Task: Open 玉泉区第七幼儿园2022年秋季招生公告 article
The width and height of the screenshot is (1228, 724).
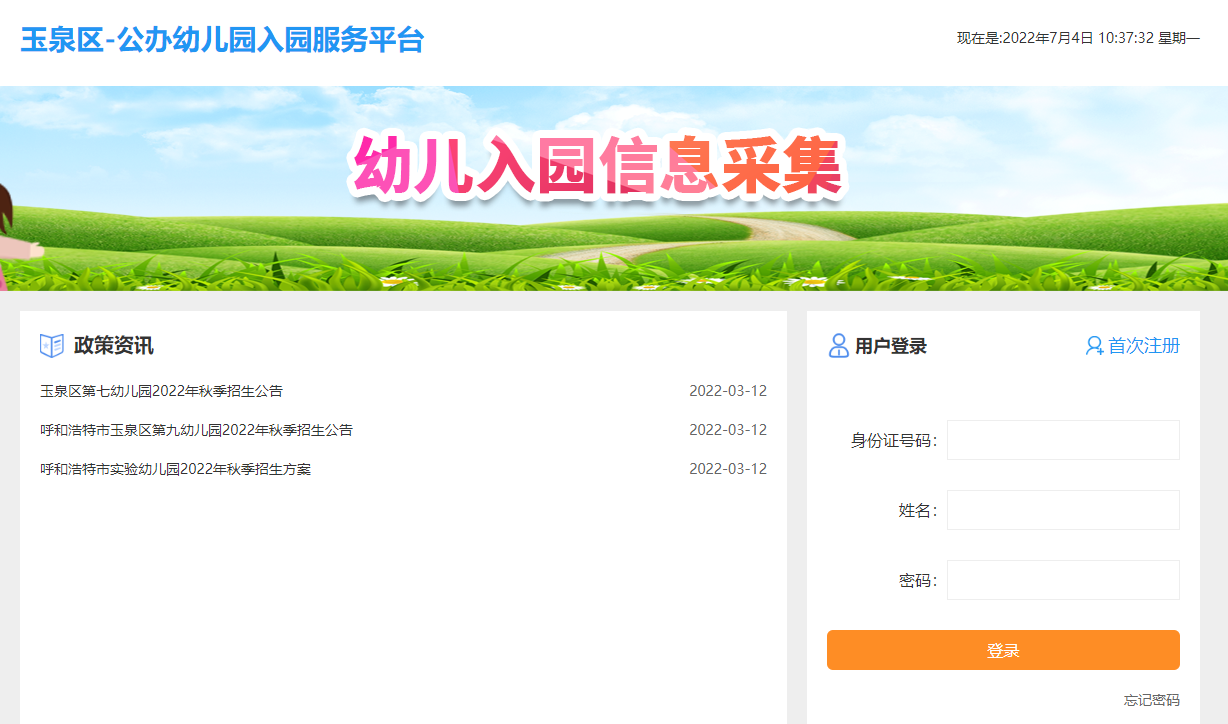Action: click(x=161, y=391)
